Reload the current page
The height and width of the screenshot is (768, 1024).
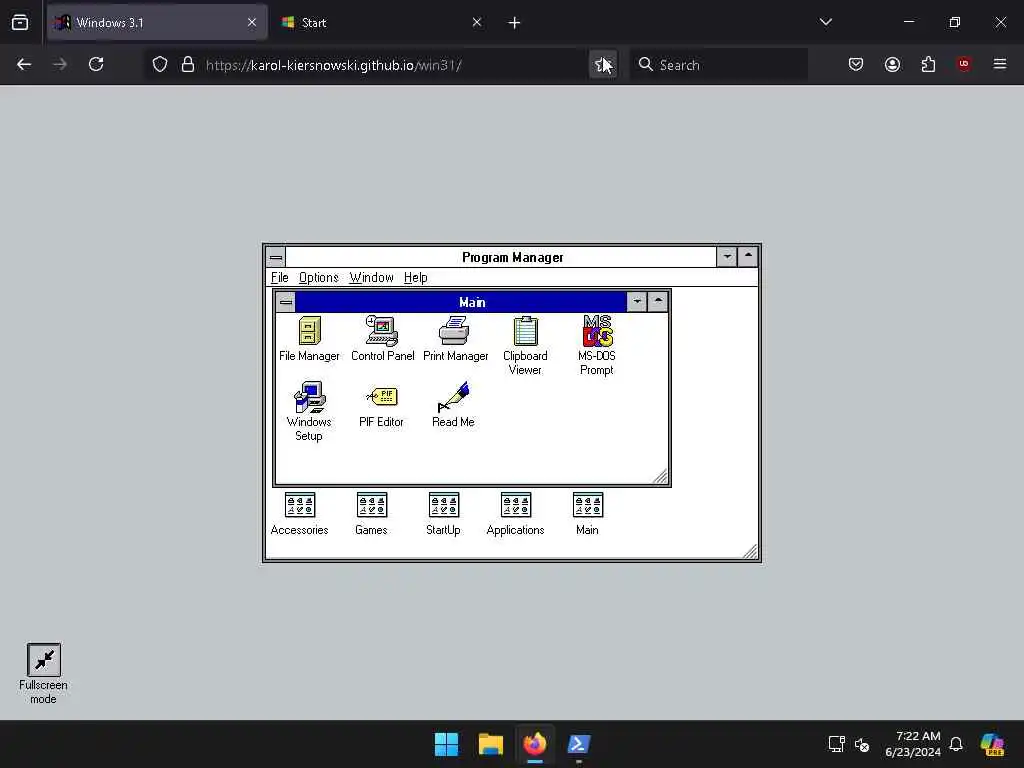[96, 64]
